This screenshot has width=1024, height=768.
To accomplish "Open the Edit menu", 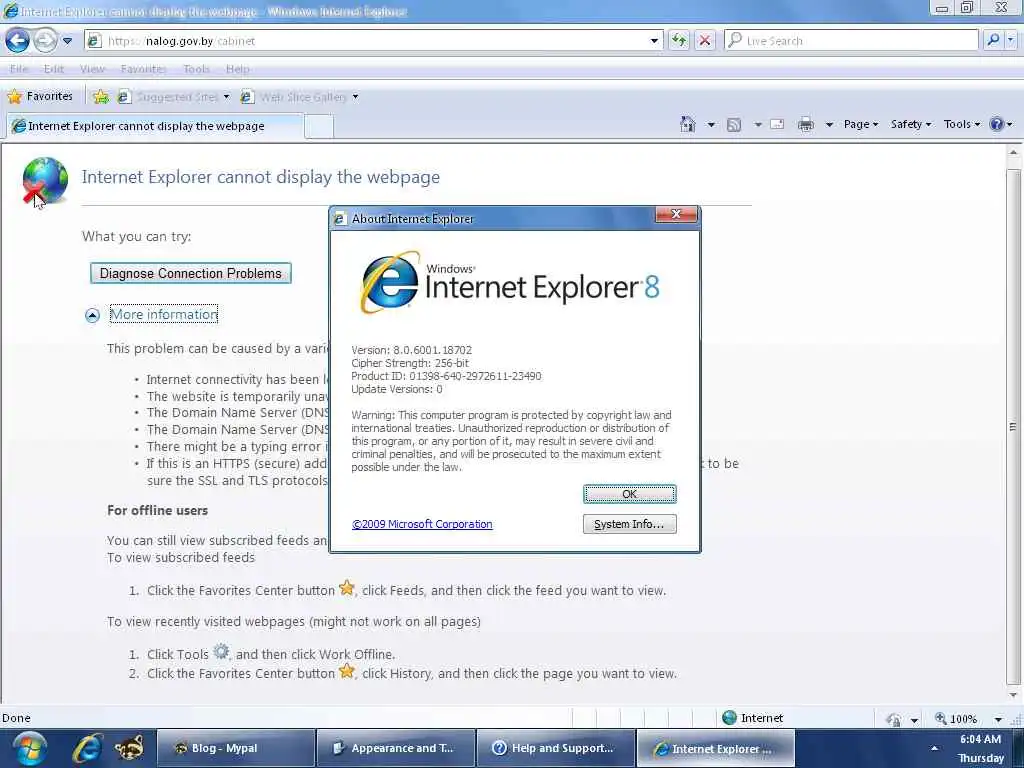I will [54, 69].
